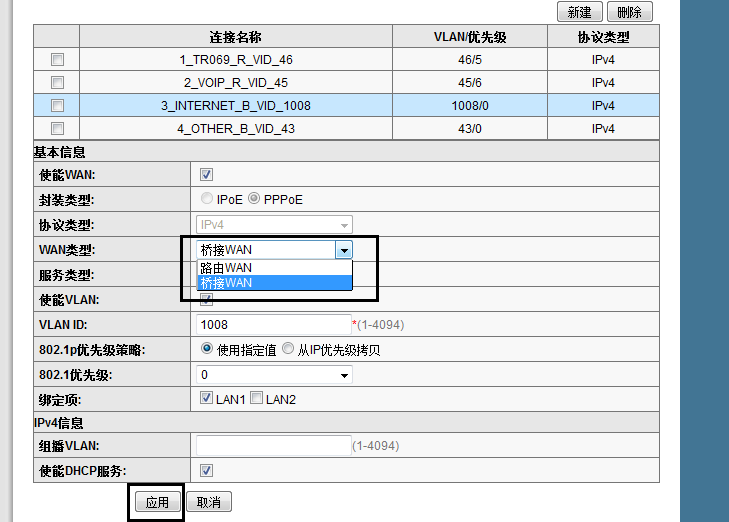Click the 应用 button to apply
The width and height of the screenshot is (729, 522).
[157, 502]
